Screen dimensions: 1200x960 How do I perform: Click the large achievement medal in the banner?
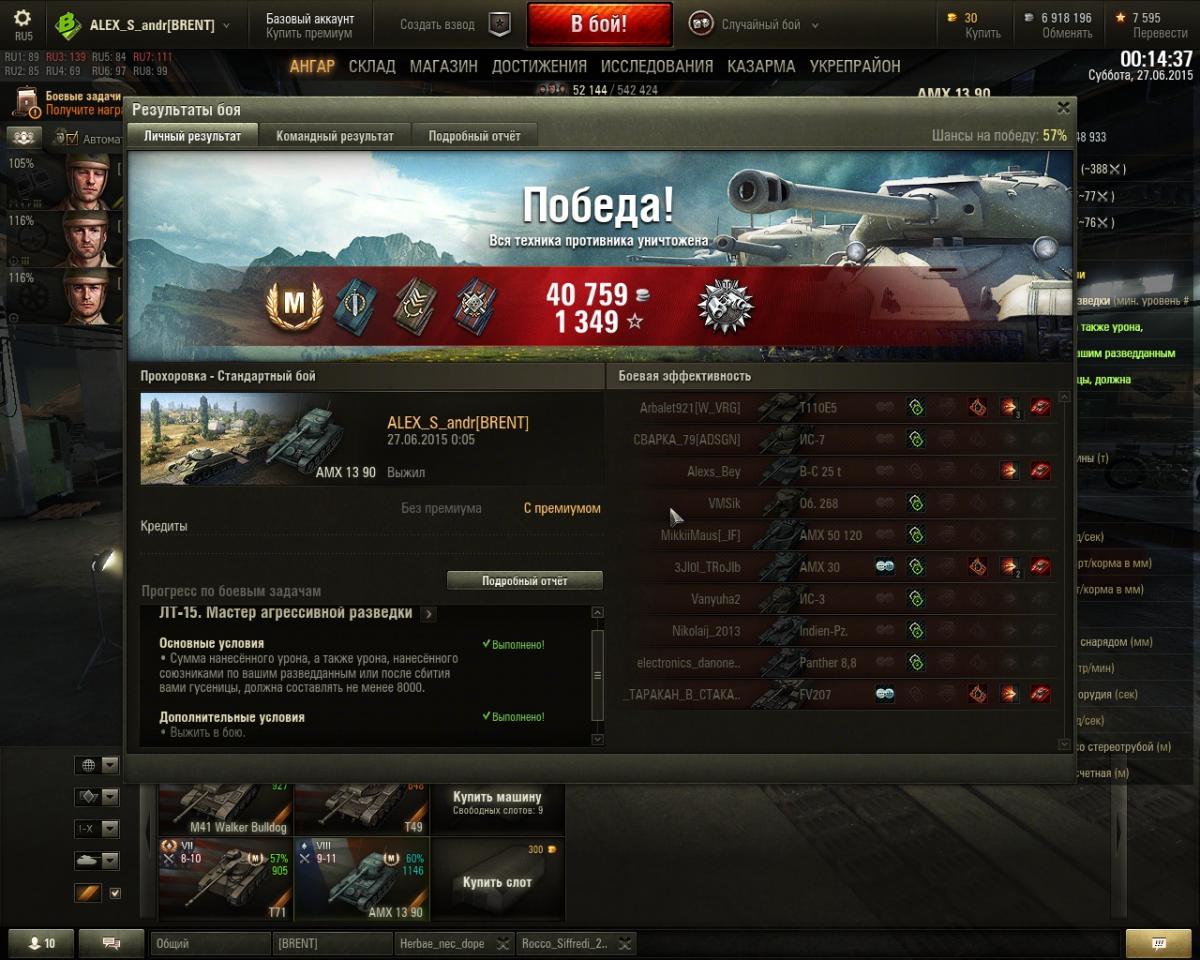[x=725, y=307]
